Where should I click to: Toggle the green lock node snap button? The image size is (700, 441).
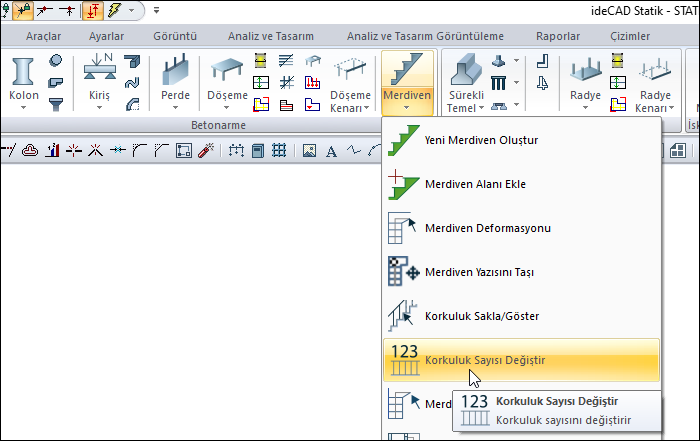[6, 10]
